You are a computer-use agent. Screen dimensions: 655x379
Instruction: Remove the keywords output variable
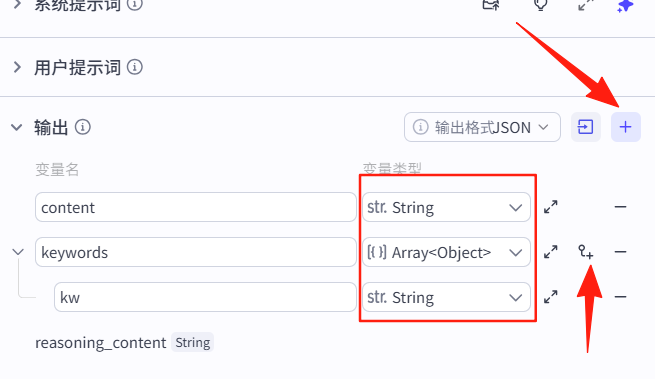620,252
